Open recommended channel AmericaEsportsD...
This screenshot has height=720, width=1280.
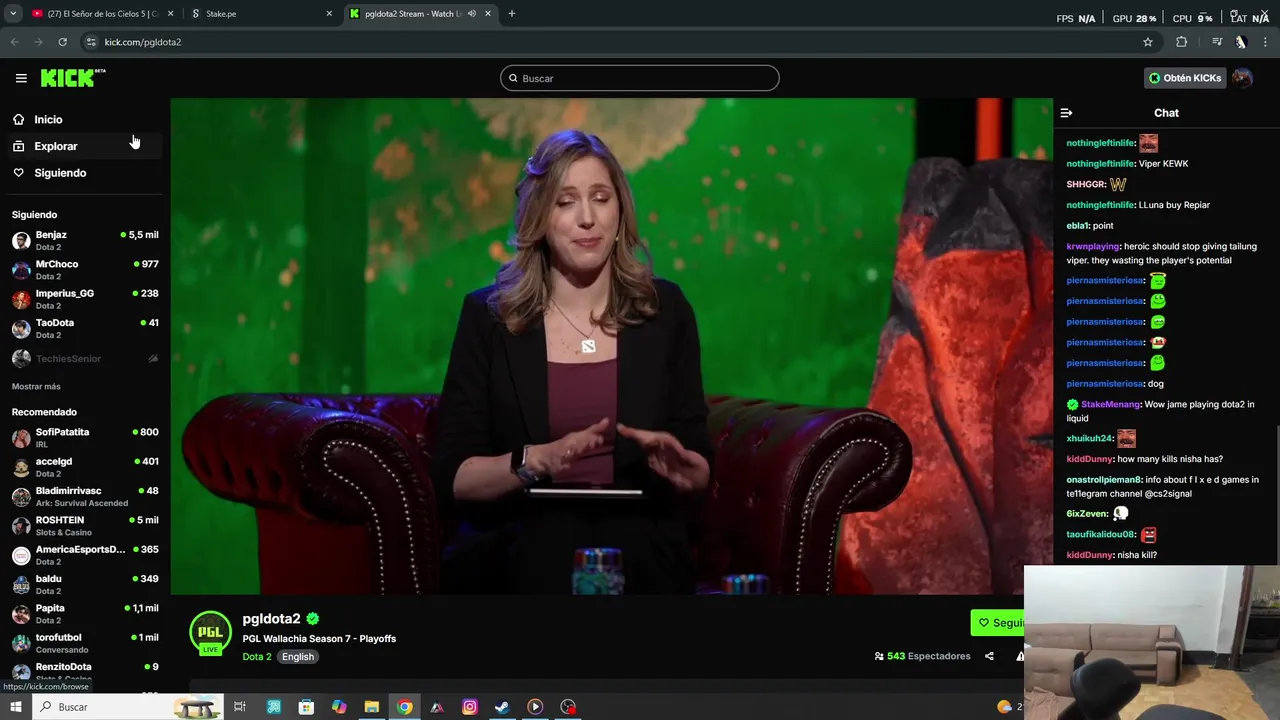[x=85, y=555]
